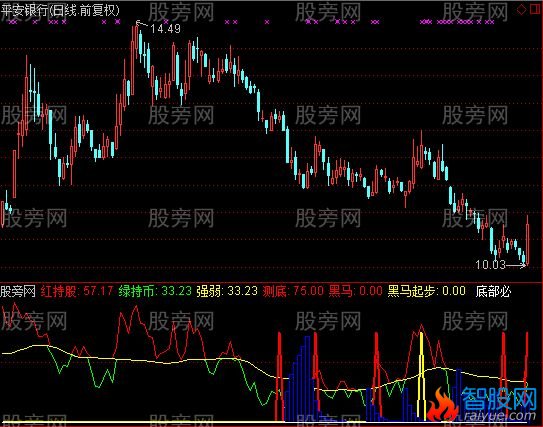Click the 股旁网 indicator name label
Image resolution: width=543 pixels, height=427 pixels.
click(x=18, y=291)
